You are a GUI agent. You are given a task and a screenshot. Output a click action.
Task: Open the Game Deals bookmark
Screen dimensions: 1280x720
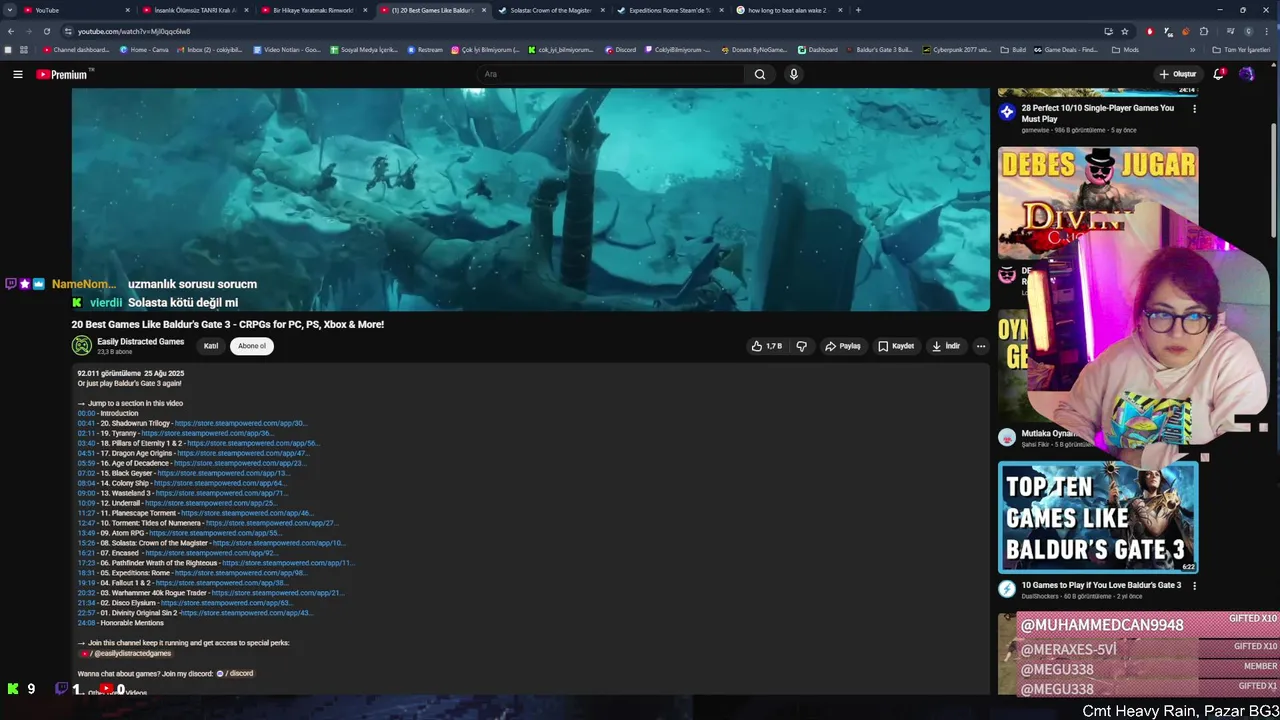[x=1066, y=50]
